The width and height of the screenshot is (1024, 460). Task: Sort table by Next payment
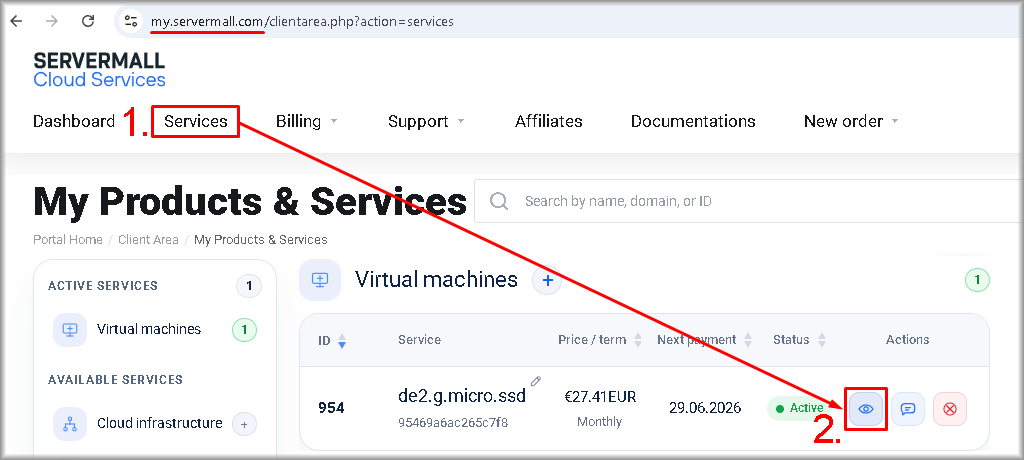[705, 340]
